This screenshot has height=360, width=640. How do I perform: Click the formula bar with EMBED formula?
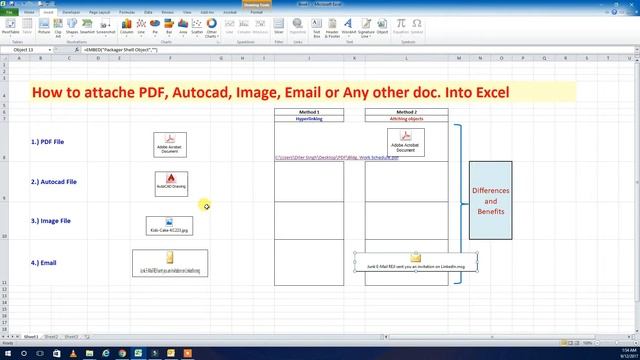pos(357,50)
